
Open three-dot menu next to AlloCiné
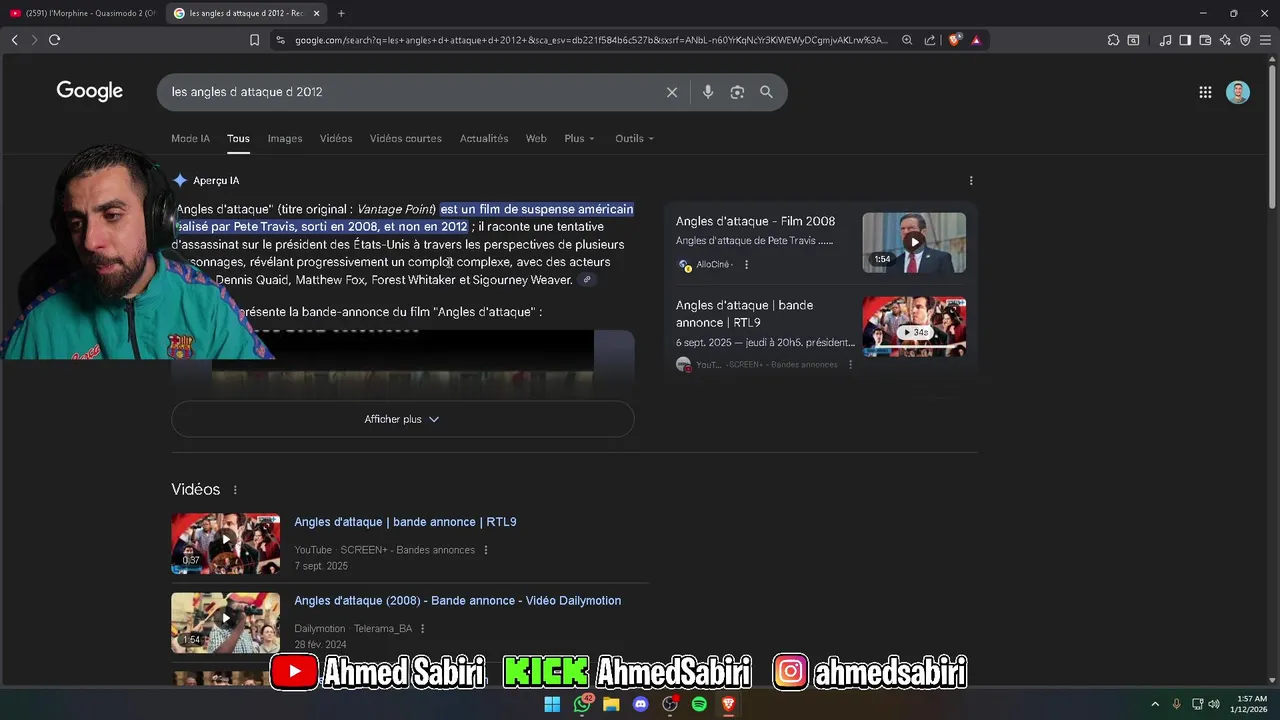point(746,265)
